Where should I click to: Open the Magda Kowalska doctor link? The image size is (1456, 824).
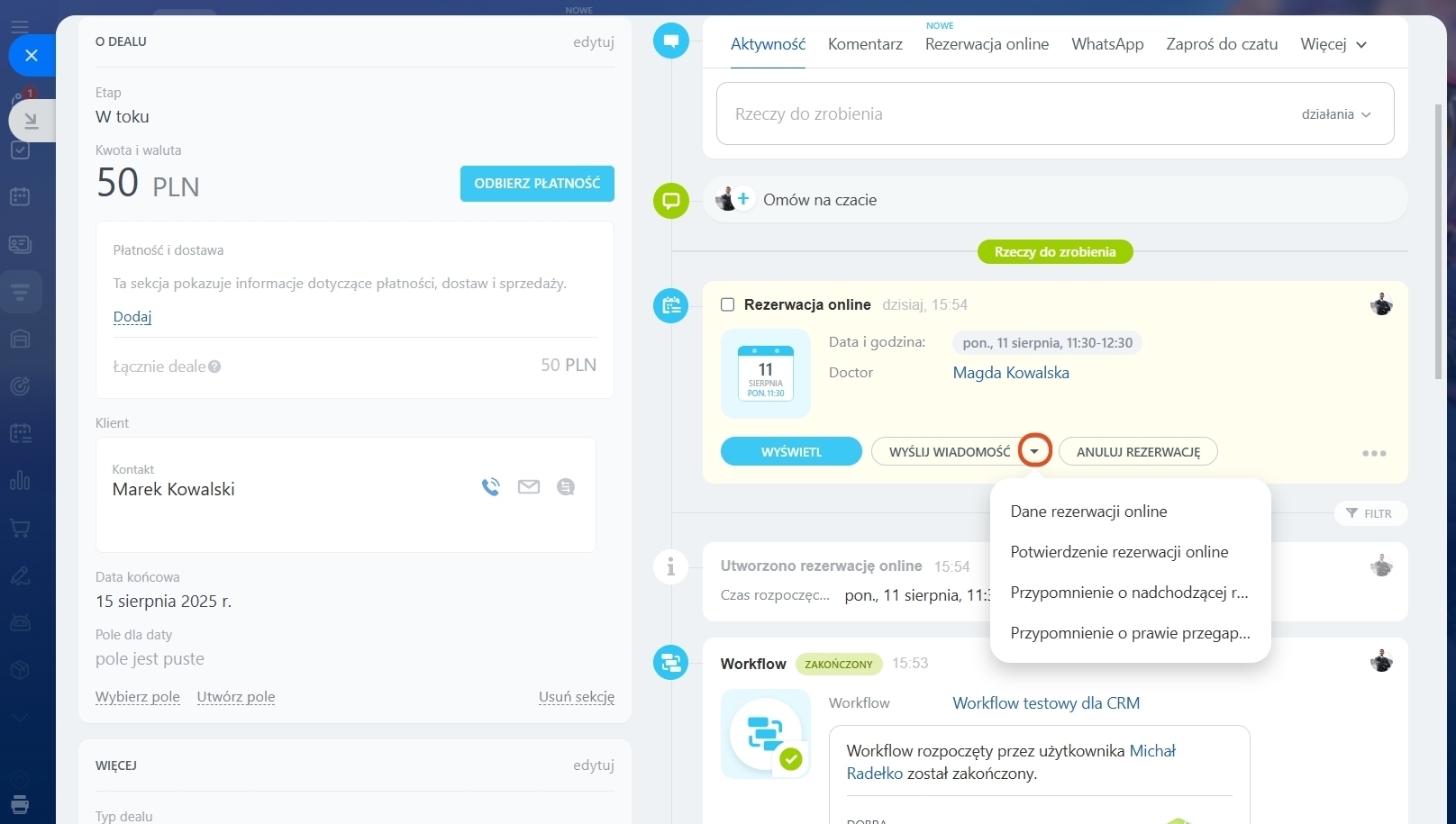tap(1011, 373)
